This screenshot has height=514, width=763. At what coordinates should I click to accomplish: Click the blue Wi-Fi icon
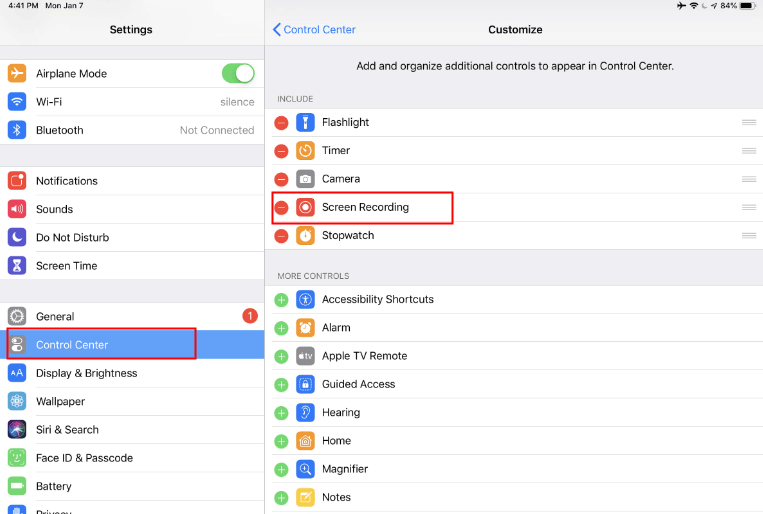pyautogui.click(x=17, y=102)
